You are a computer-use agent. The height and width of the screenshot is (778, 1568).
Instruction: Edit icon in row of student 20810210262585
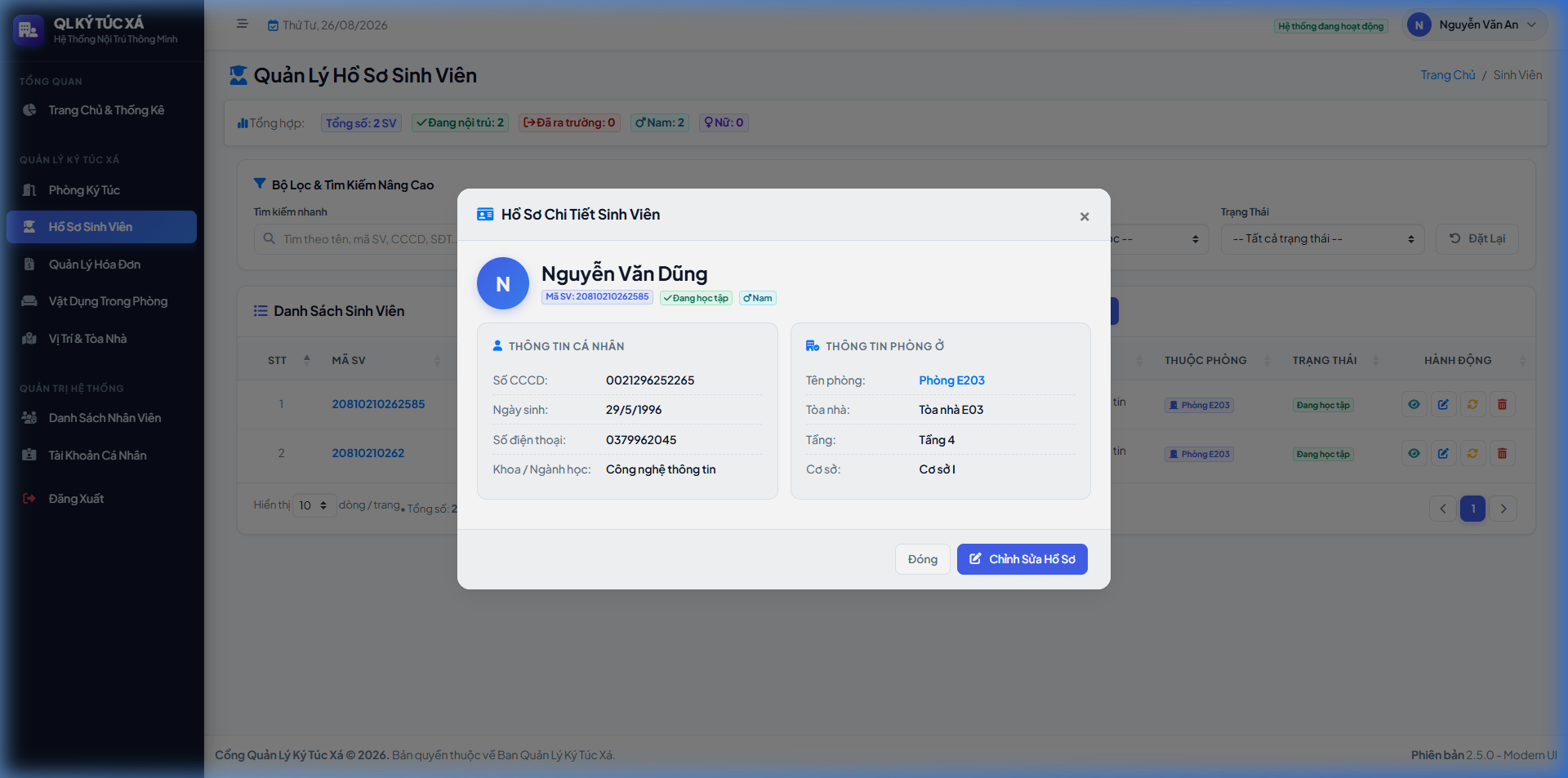pyautogui.click(x=1443, y=405)
